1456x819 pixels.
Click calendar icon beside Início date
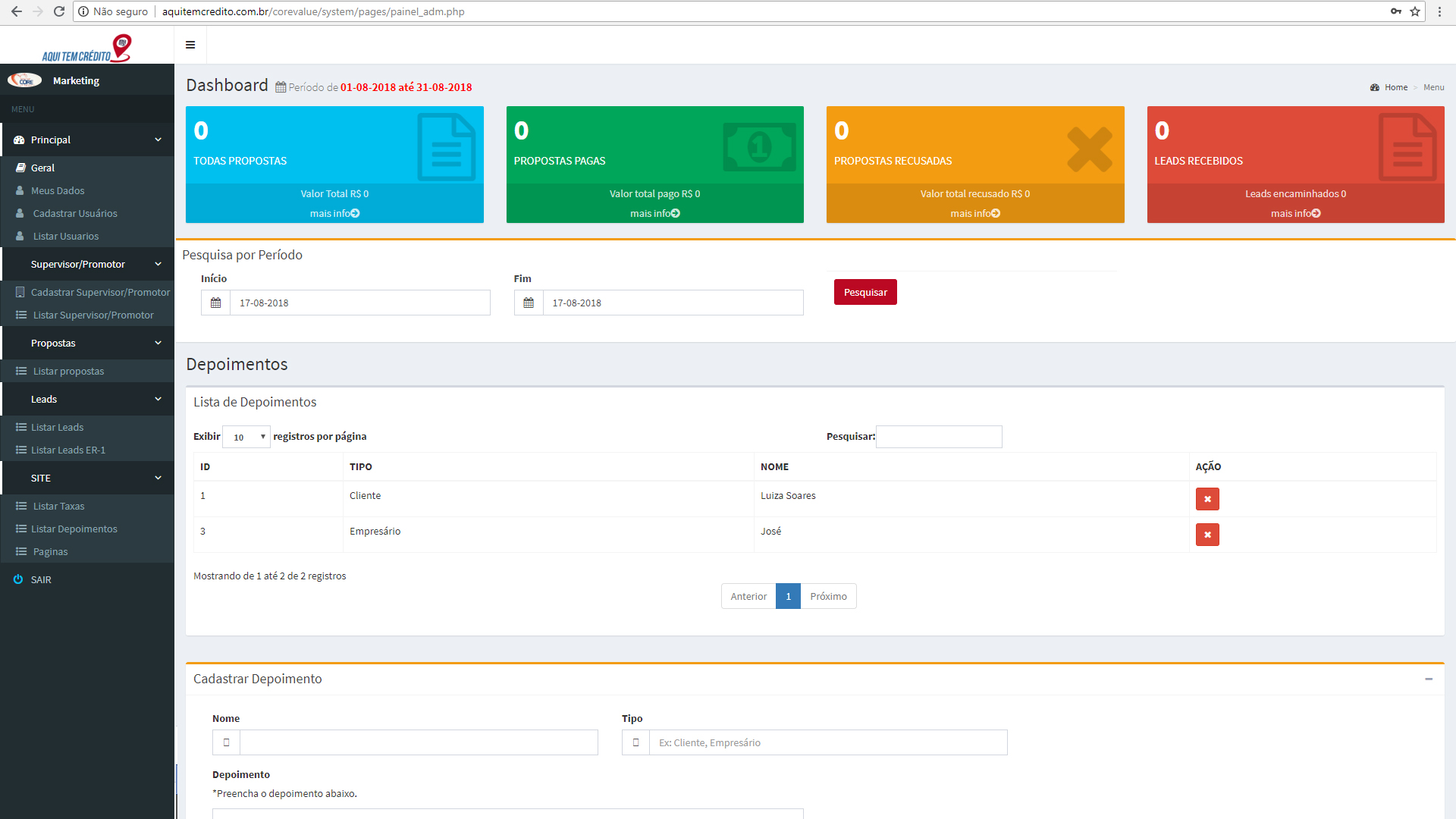click(x=215, y=303)
